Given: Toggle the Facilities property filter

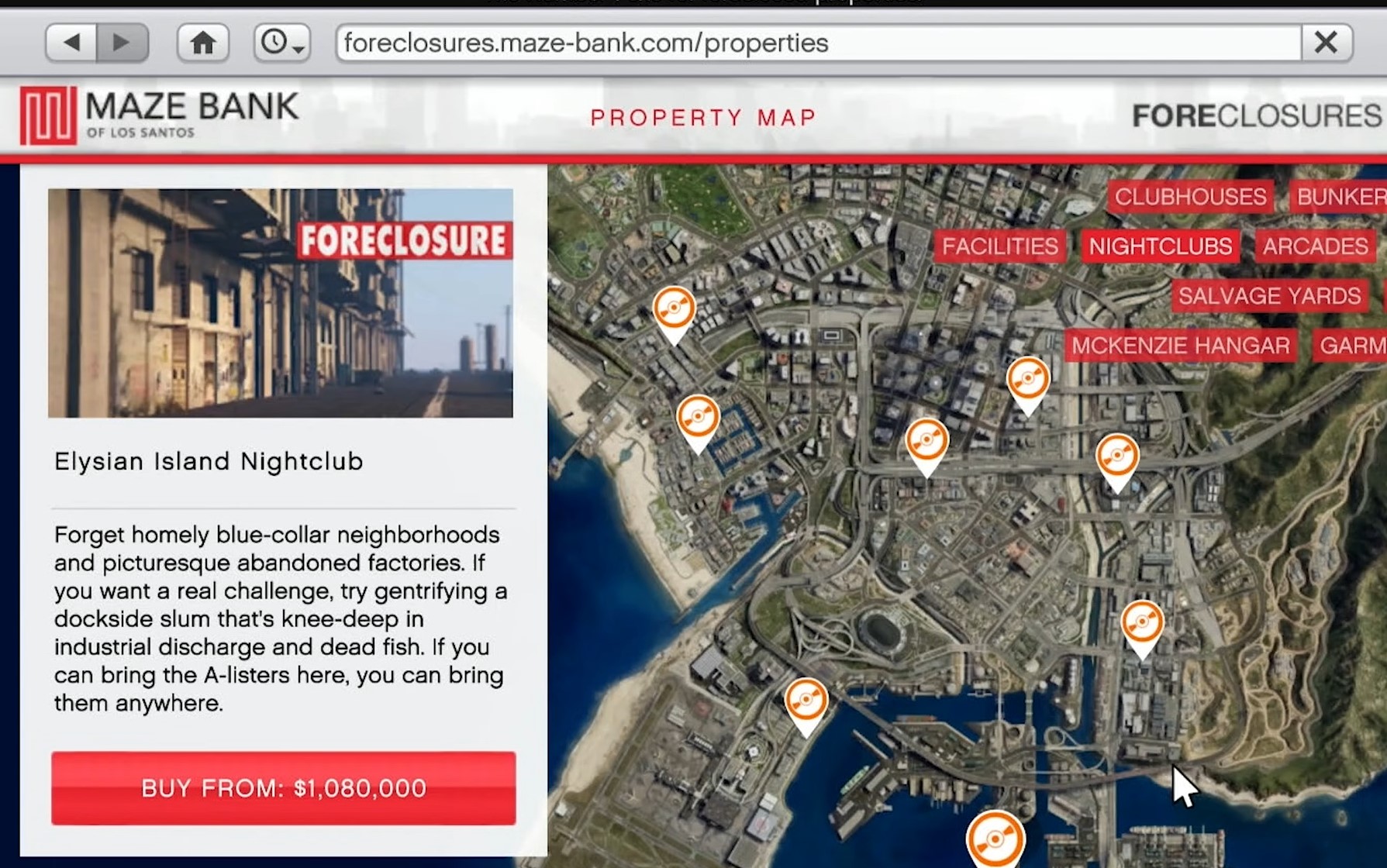Looking at the screenshot, I should pyautogui.click(x=999, y=246).
